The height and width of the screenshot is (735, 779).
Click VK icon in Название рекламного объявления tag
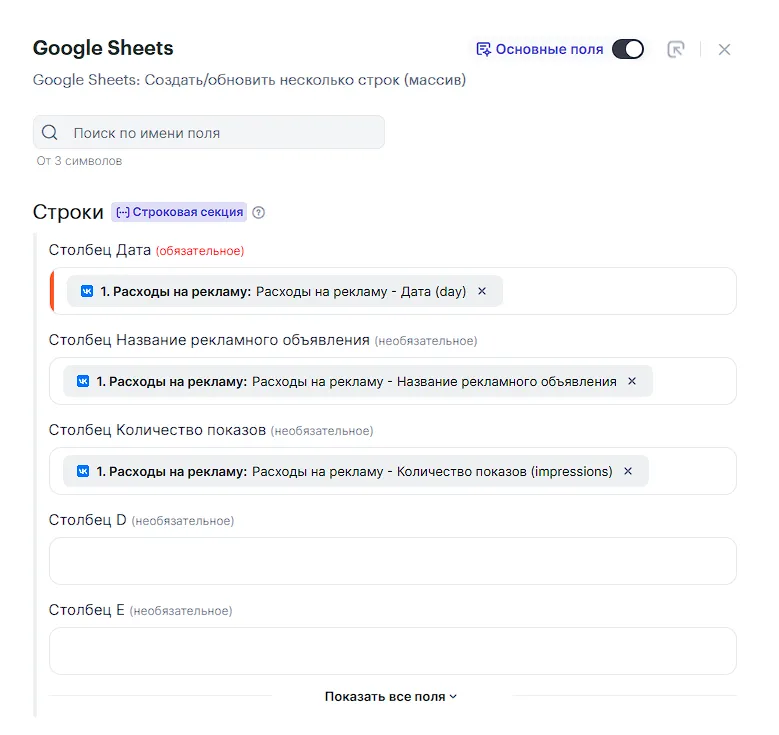click(83, 381)
